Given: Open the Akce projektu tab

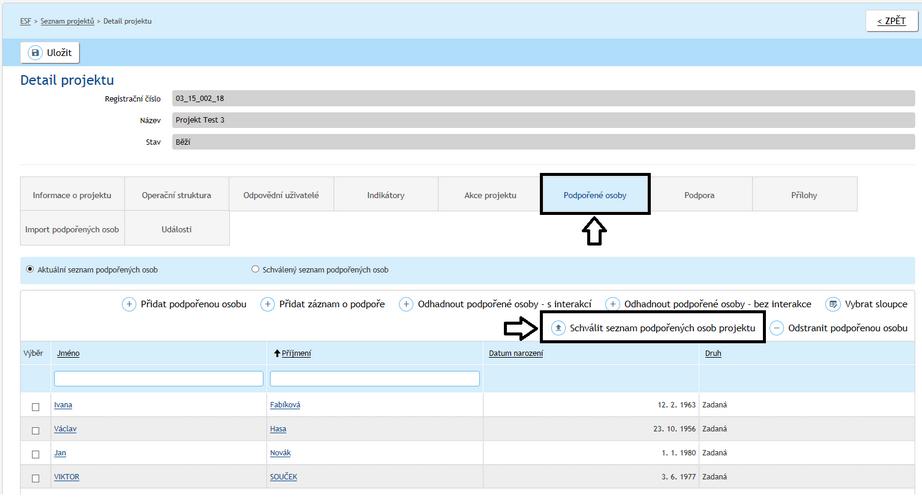Looking at the screenshot, I should (x=490, y=195).
